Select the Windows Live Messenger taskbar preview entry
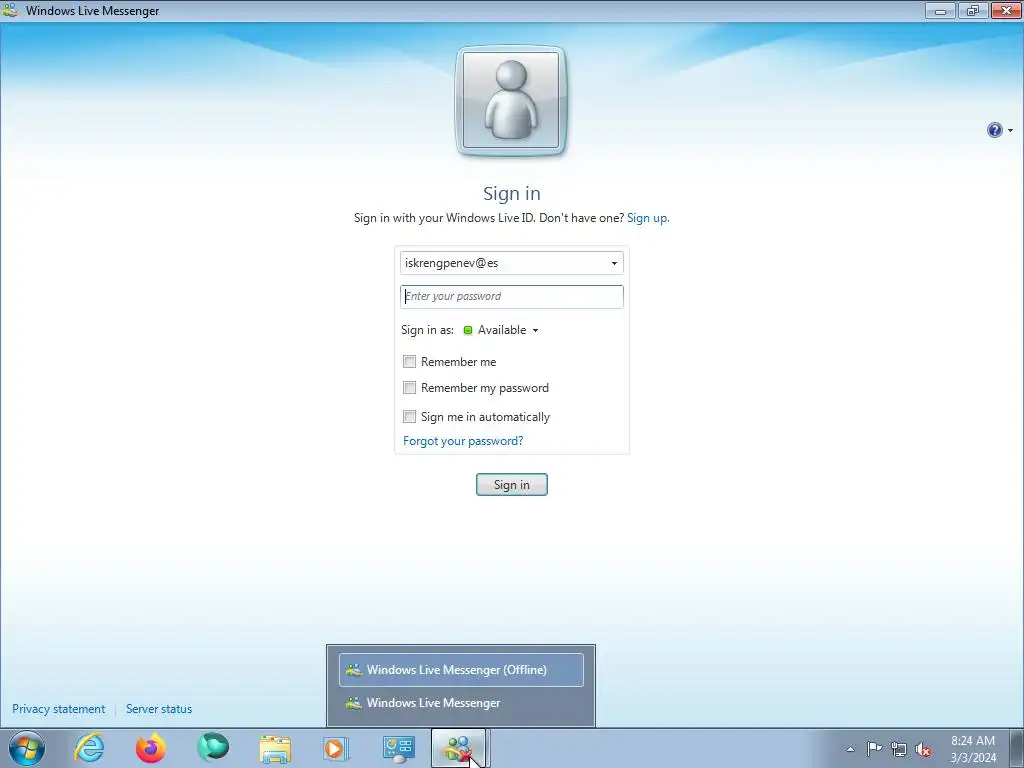The height and width of the screenshot is (768, 1024). 461,703
